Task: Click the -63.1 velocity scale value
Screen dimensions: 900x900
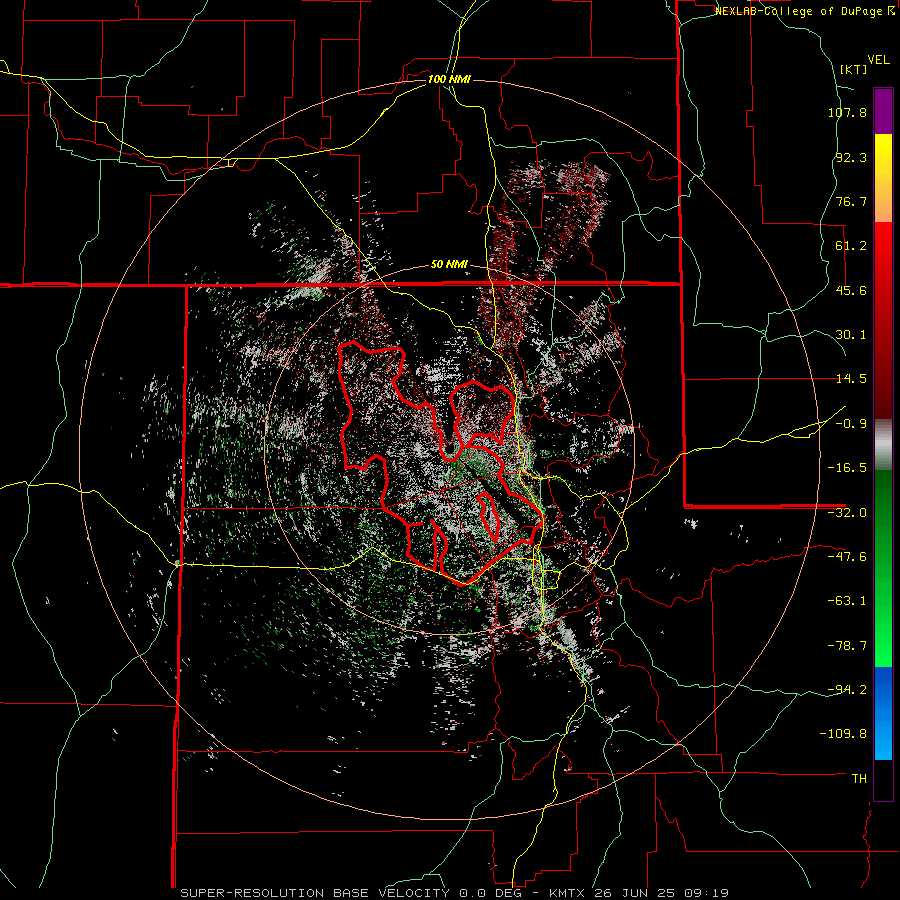Action: [847, 601]
